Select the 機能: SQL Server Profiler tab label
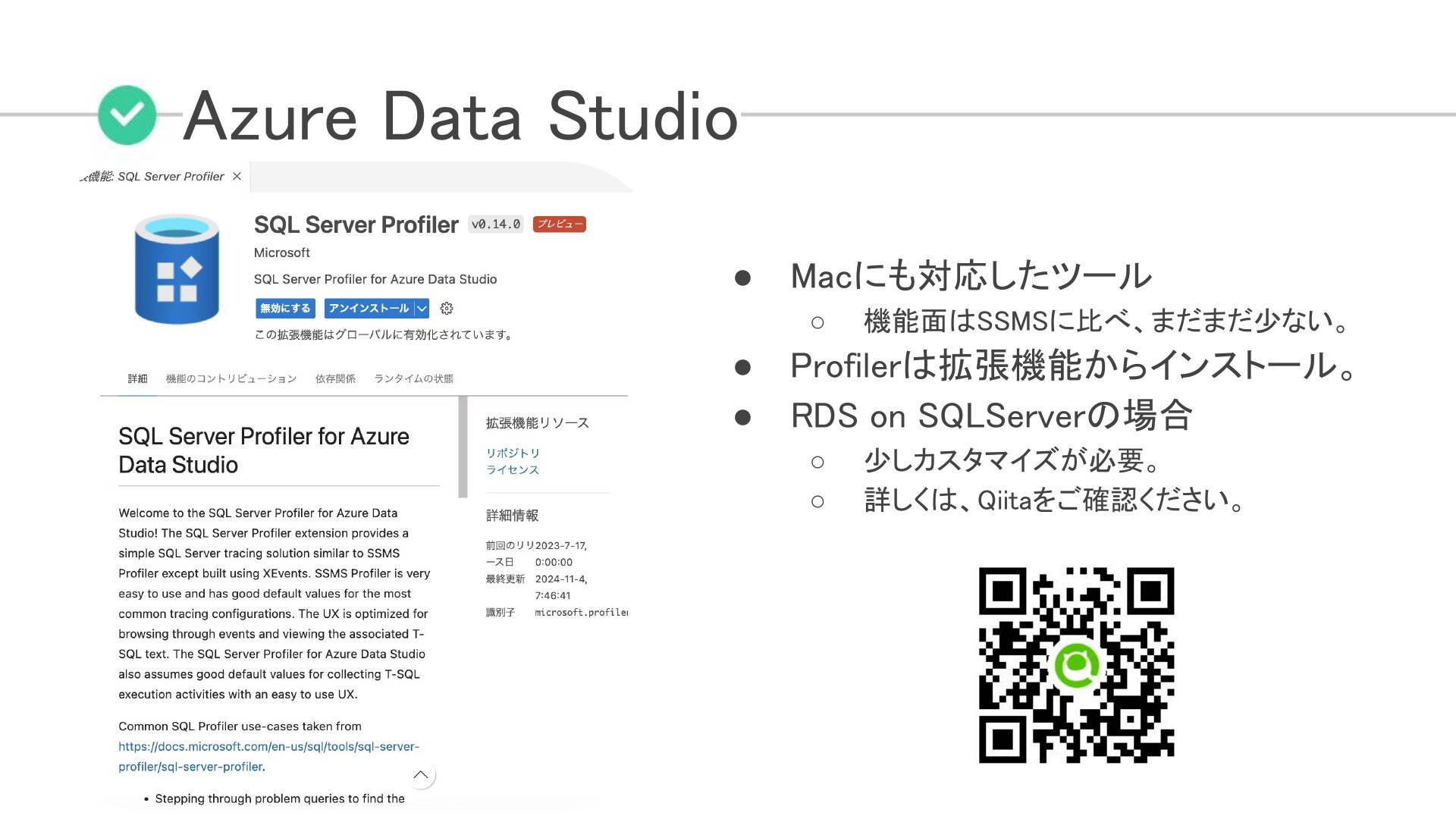This screenshot has height=819, width=1456. (x=152, y=177)
